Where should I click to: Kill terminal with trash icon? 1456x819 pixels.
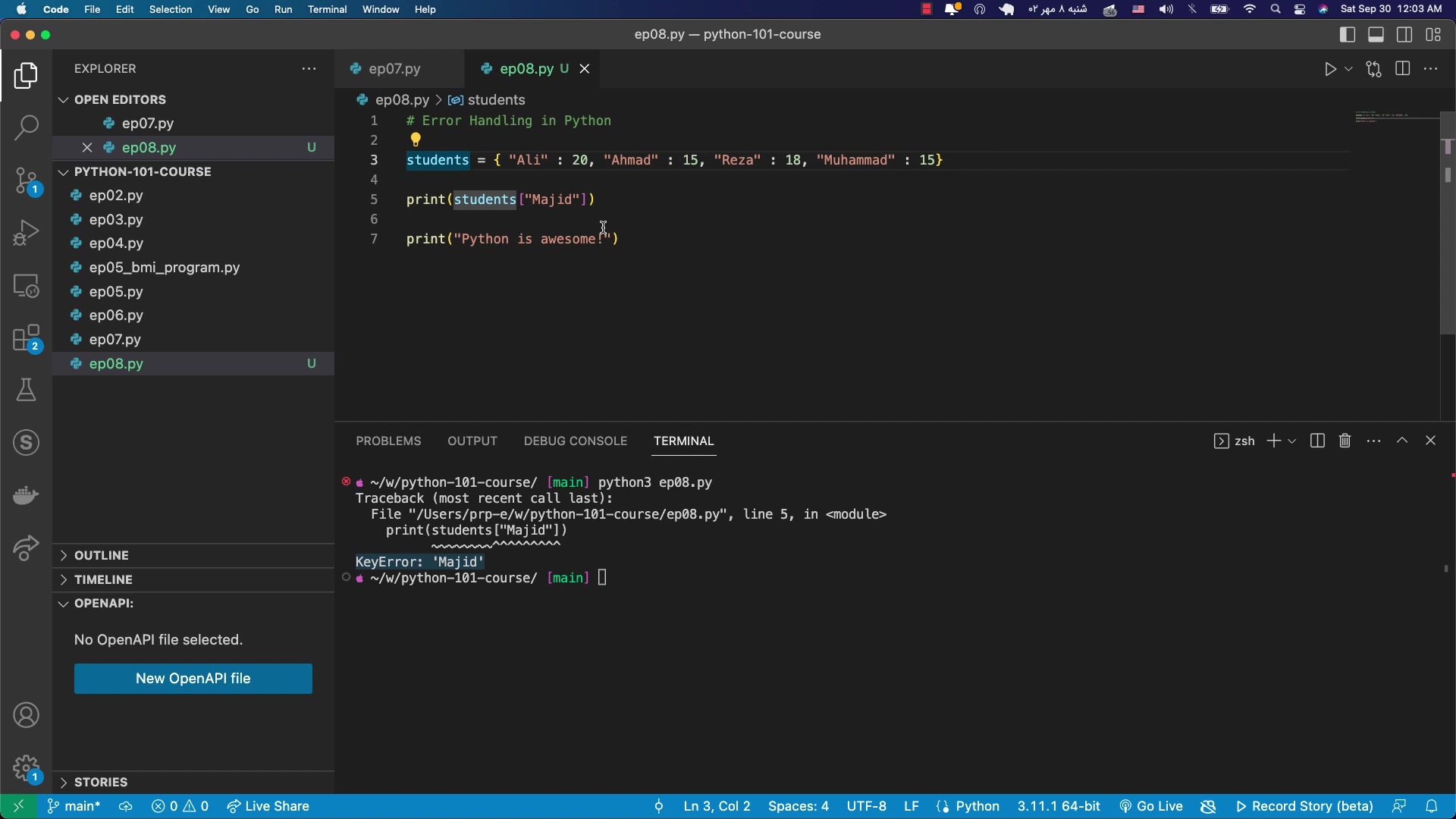[1345, 441]
